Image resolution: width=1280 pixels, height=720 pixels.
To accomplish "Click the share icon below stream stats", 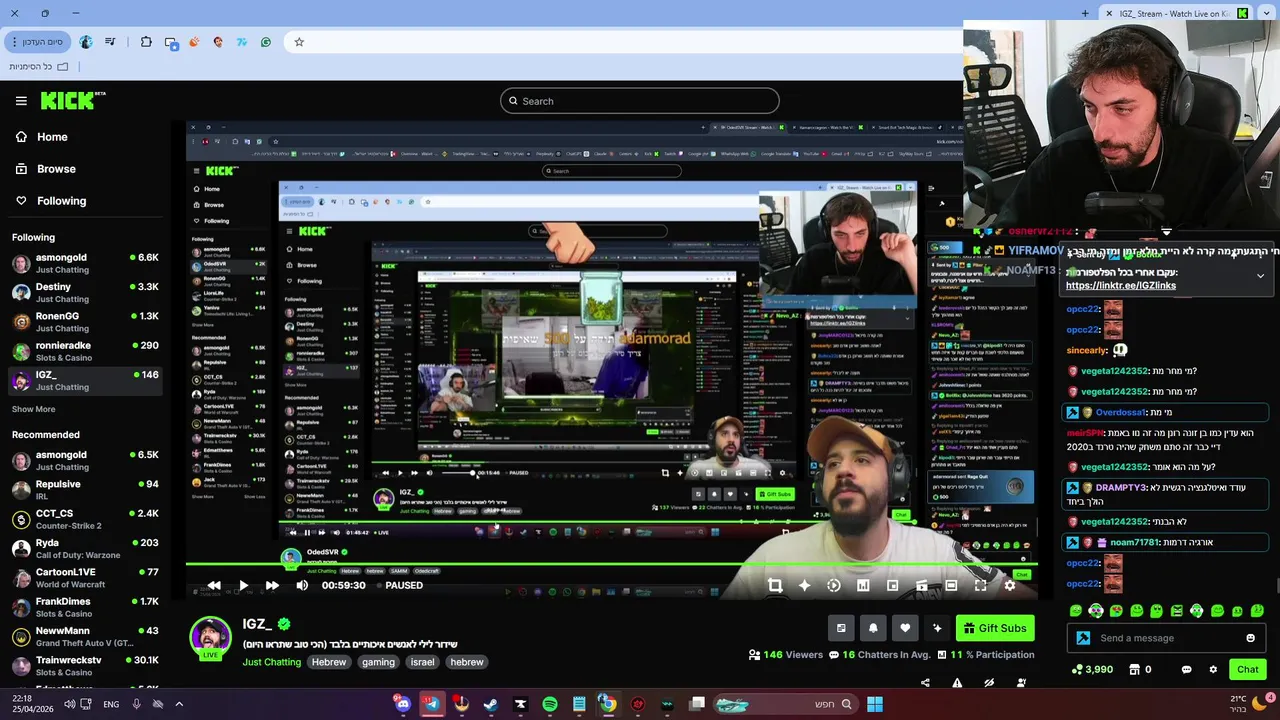I will (925, 683).
